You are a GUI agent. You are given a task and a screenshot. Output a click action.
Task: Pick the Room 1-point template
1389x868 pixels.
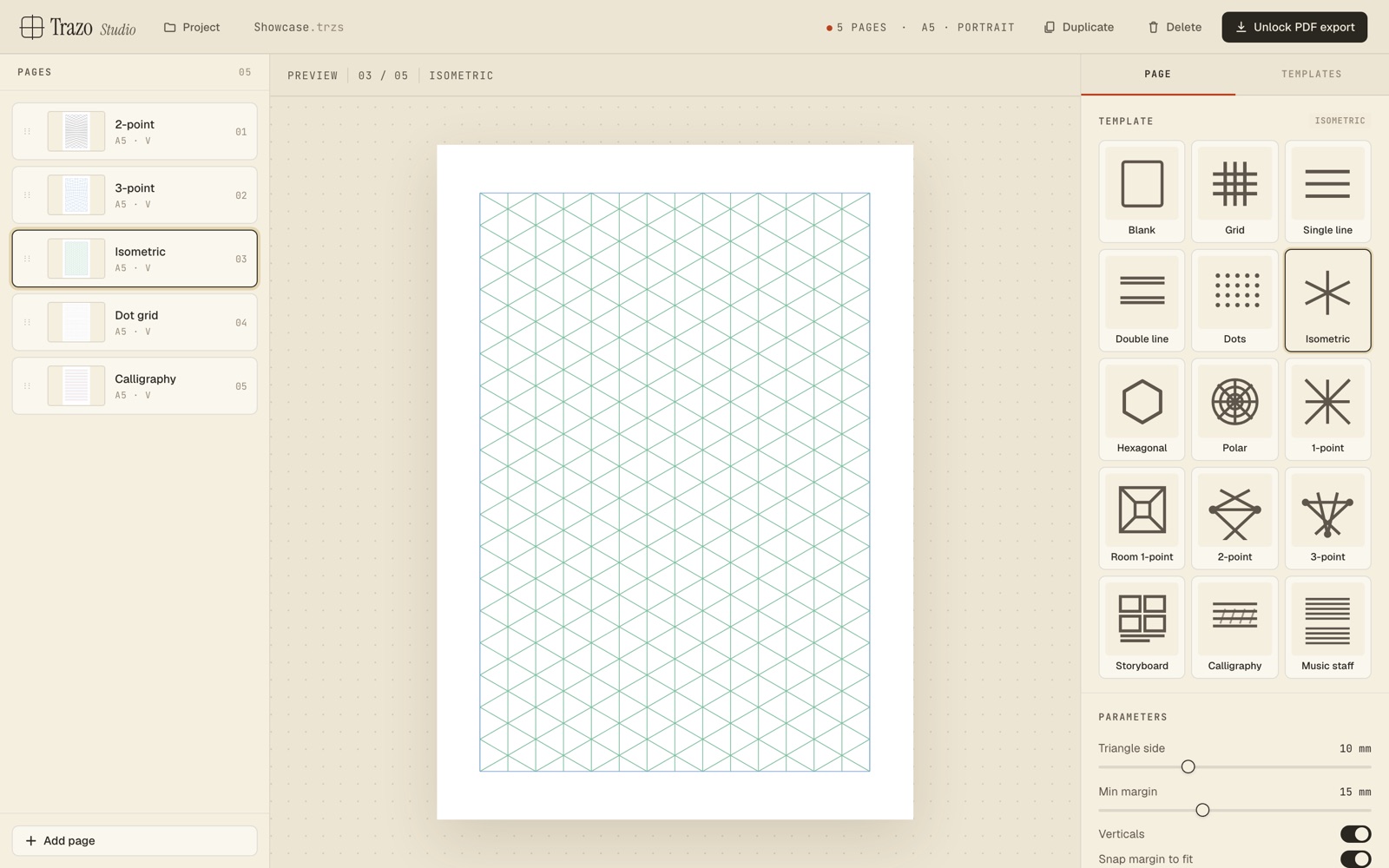click(x=1142, y=518)
